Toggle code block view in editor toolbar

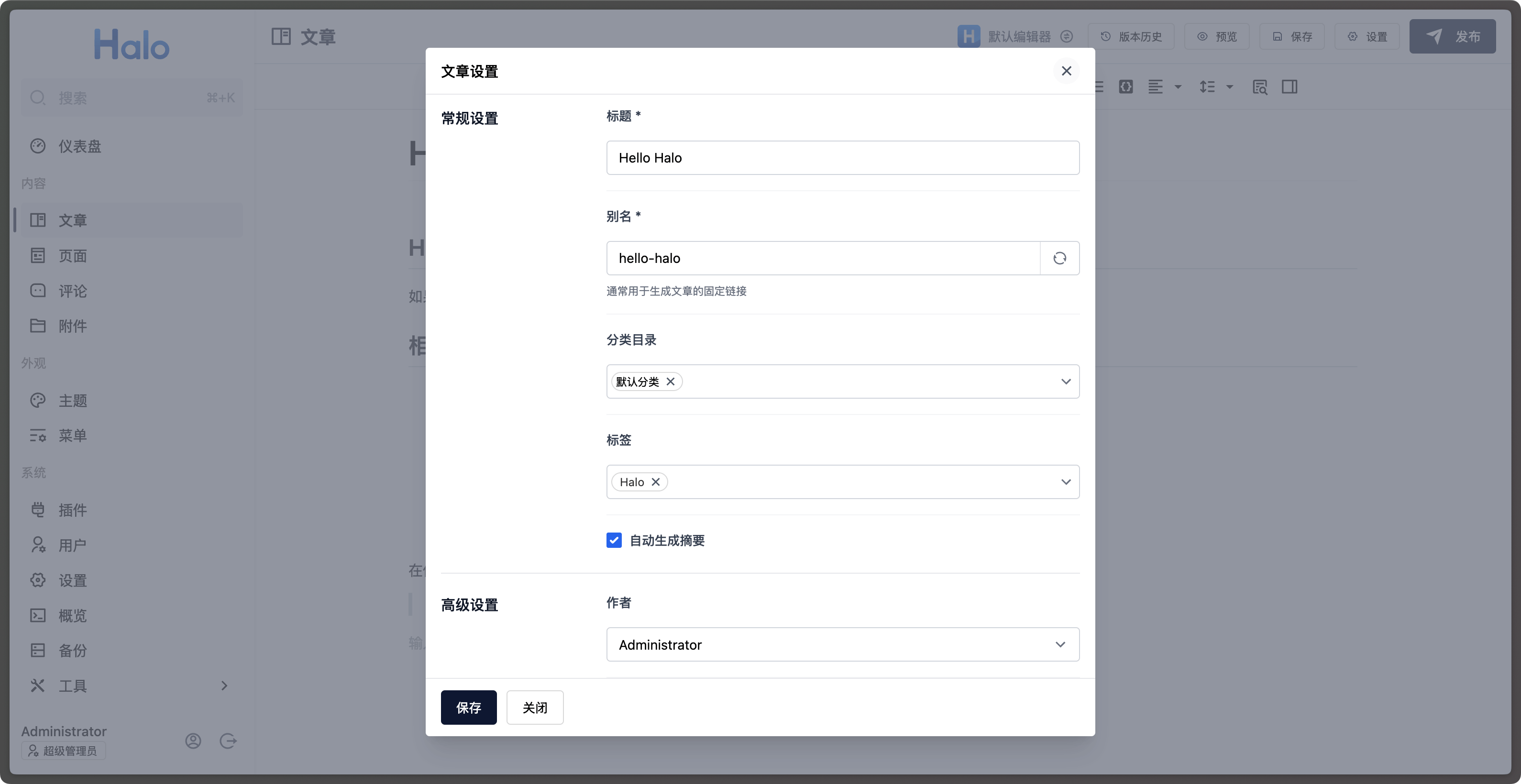[1126, 87]
